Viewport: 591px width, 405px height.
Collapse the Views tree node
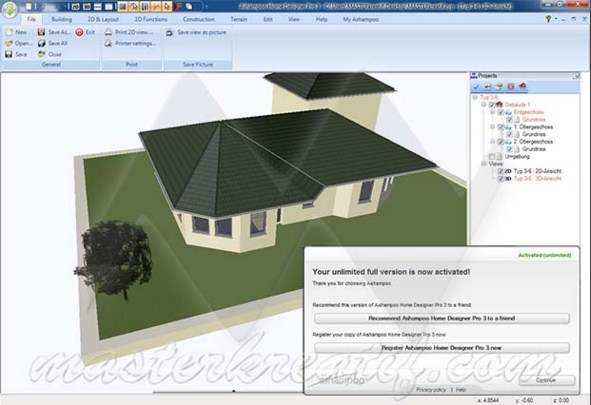pyautogui.click(x=484, y=164)
